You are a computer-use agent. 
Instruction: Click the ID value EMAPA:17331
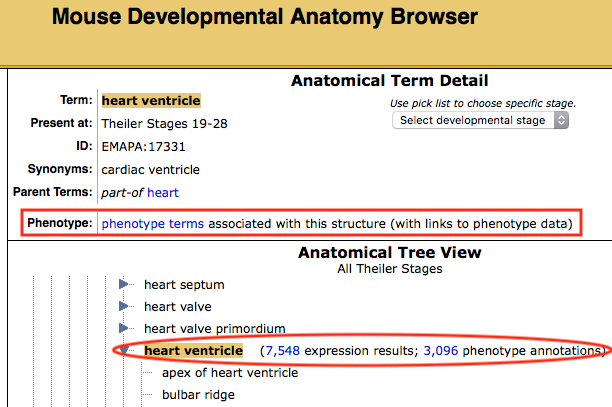[x=143, y=147]
